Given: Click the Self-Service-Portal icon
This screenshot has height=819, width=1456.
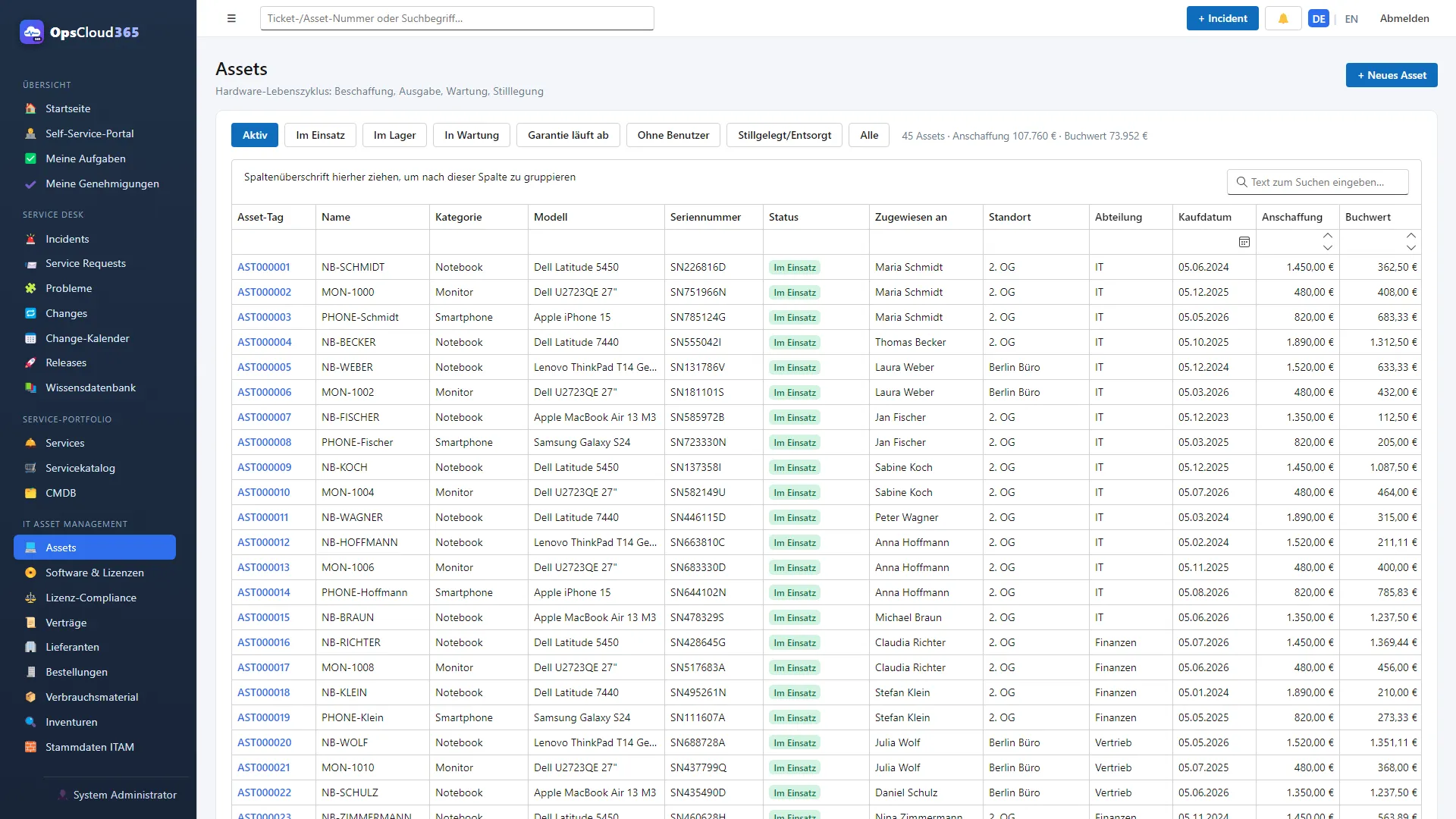Looking at the screenshot, I should tap(30, 133).
